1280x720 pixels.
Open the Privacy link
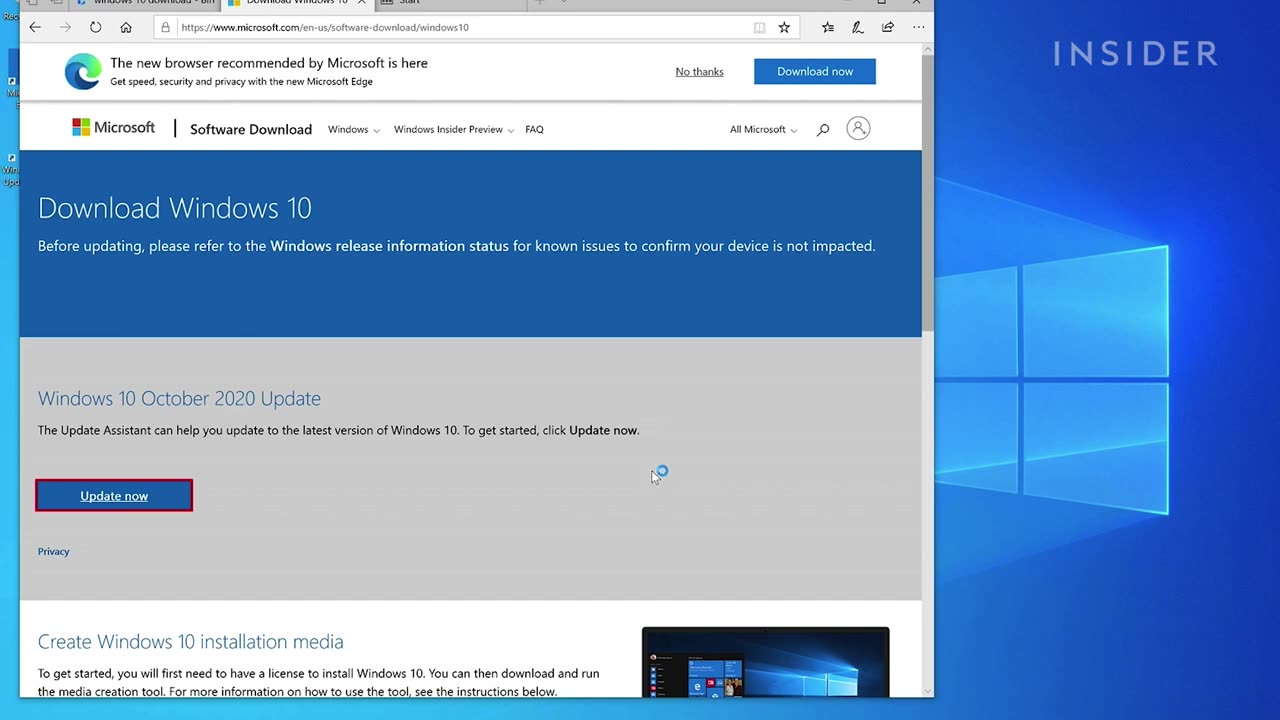point(54,551)
